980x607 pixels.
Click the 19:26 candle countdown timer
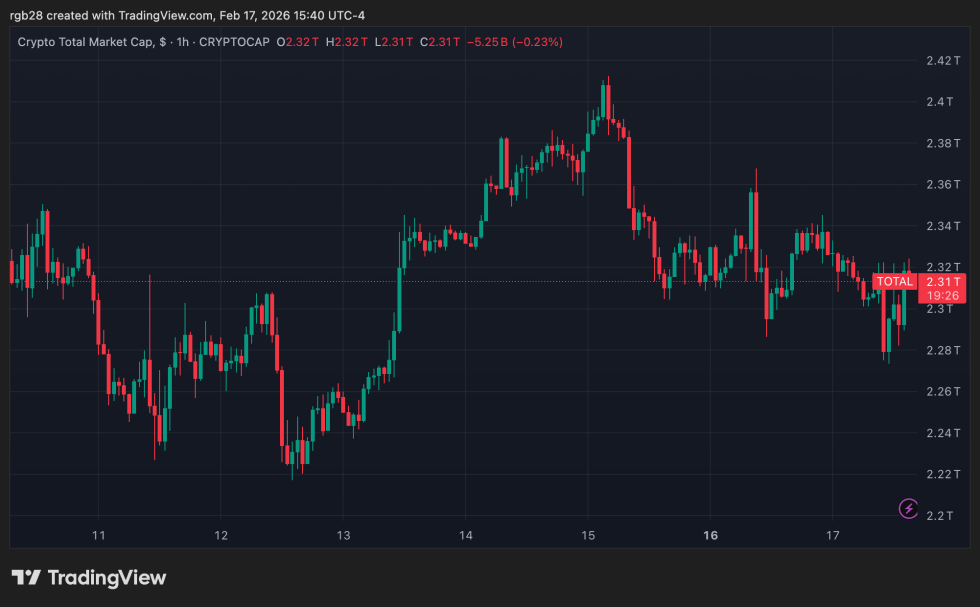[944, 296]
